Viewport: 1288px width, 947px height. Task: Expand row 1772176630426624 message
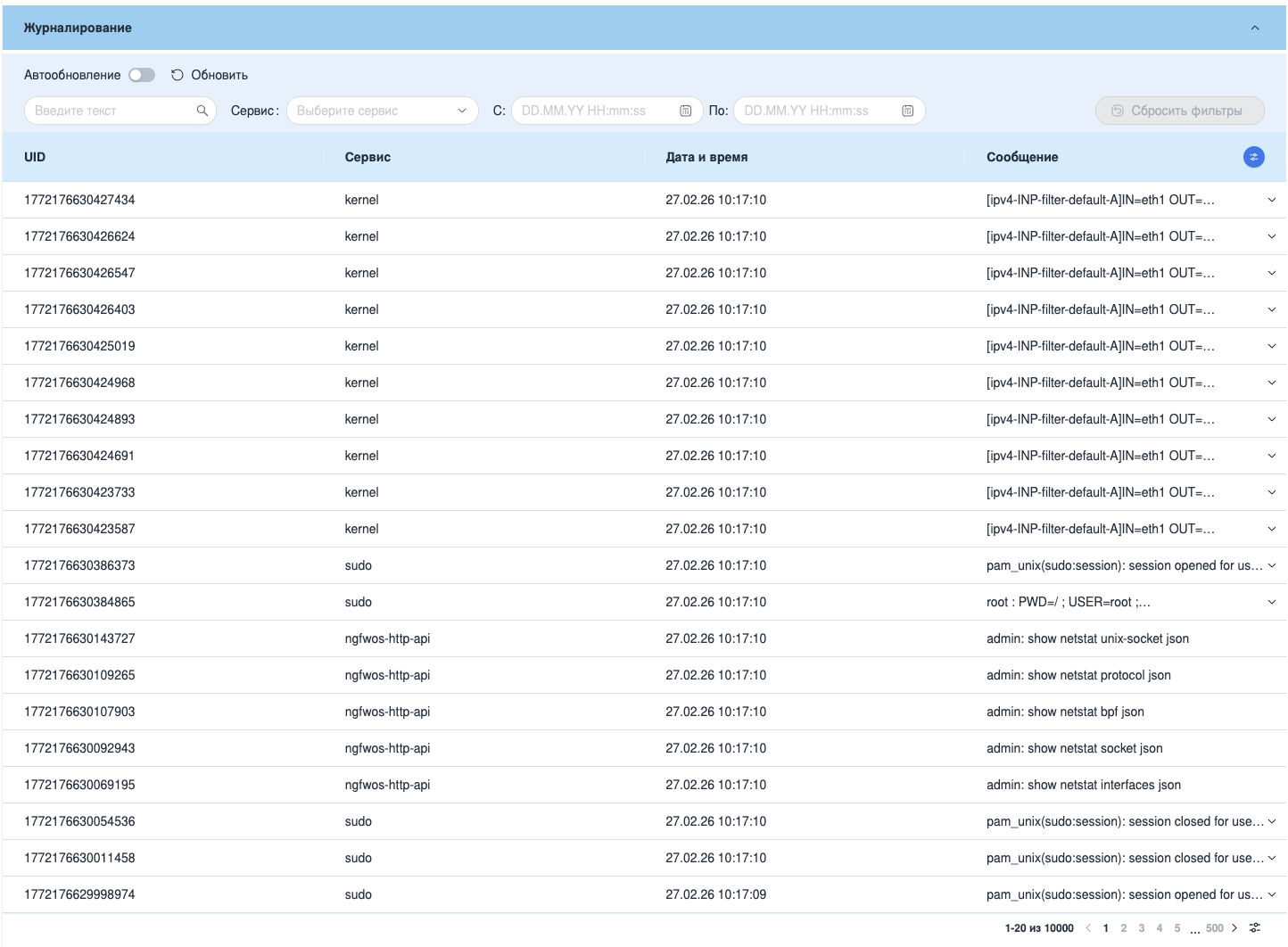click(x=1272, y=236)
